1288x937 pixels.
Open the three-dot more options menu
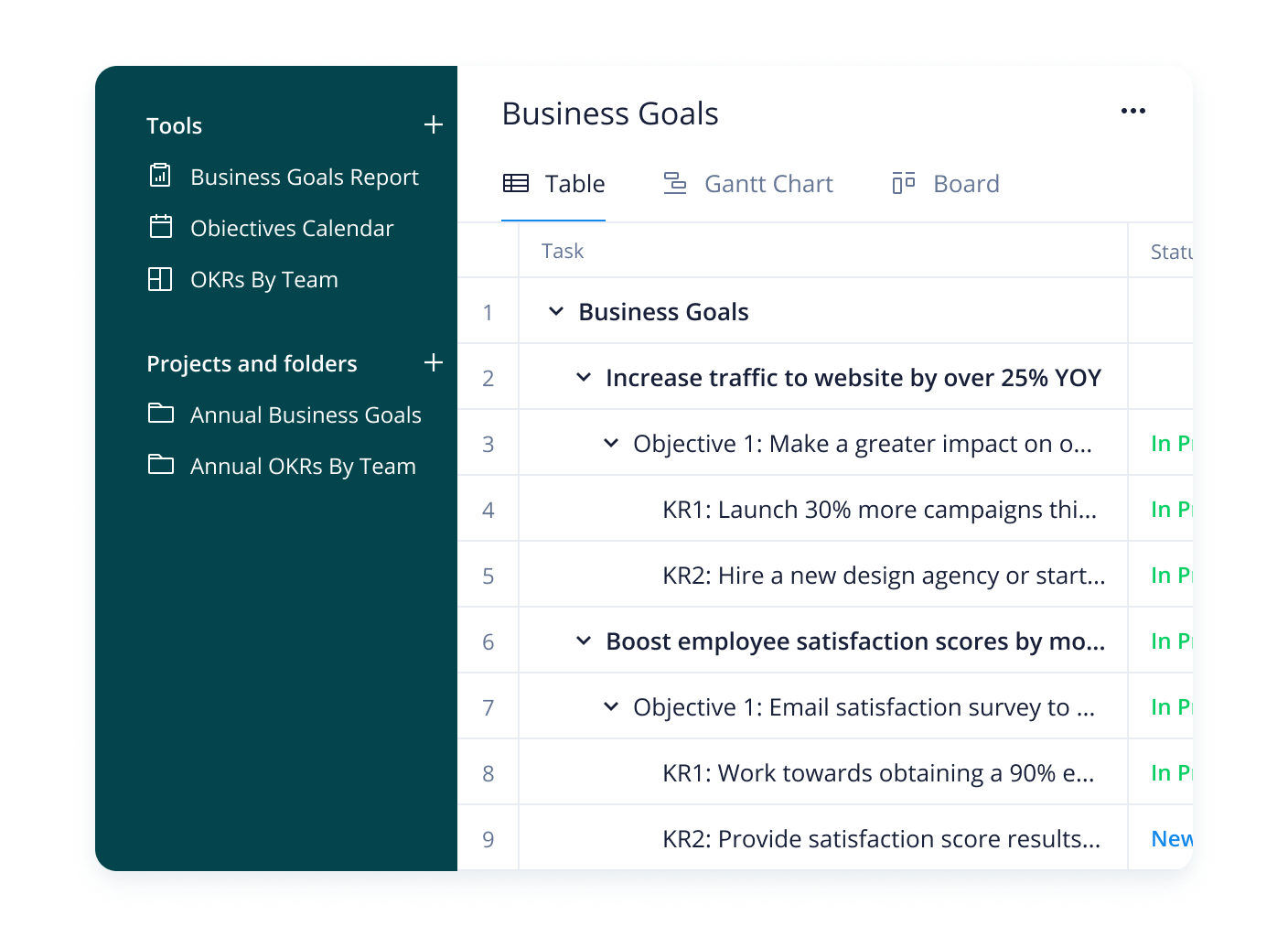tap(1132, 111)
